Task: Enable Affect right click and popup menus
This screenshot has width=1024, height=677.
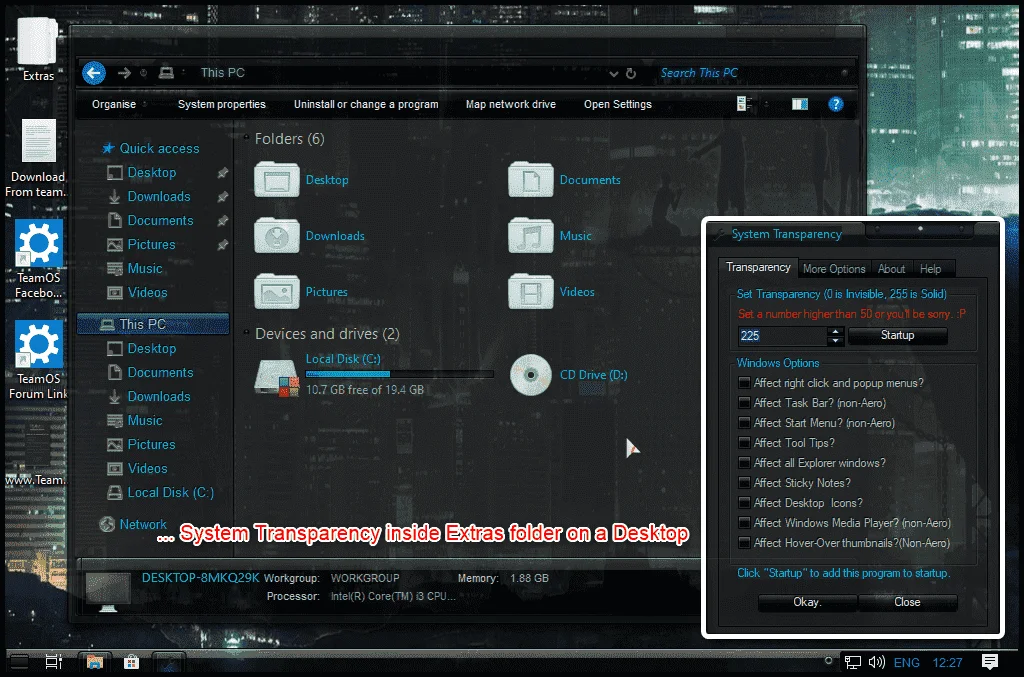Action: click(x=744, y=383)
